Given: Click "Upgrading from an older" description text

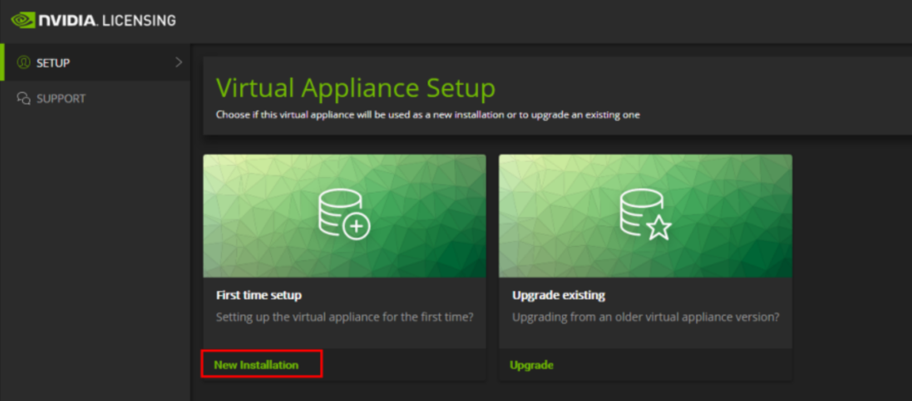Looking at the screenshot, I should click(645, 317).
